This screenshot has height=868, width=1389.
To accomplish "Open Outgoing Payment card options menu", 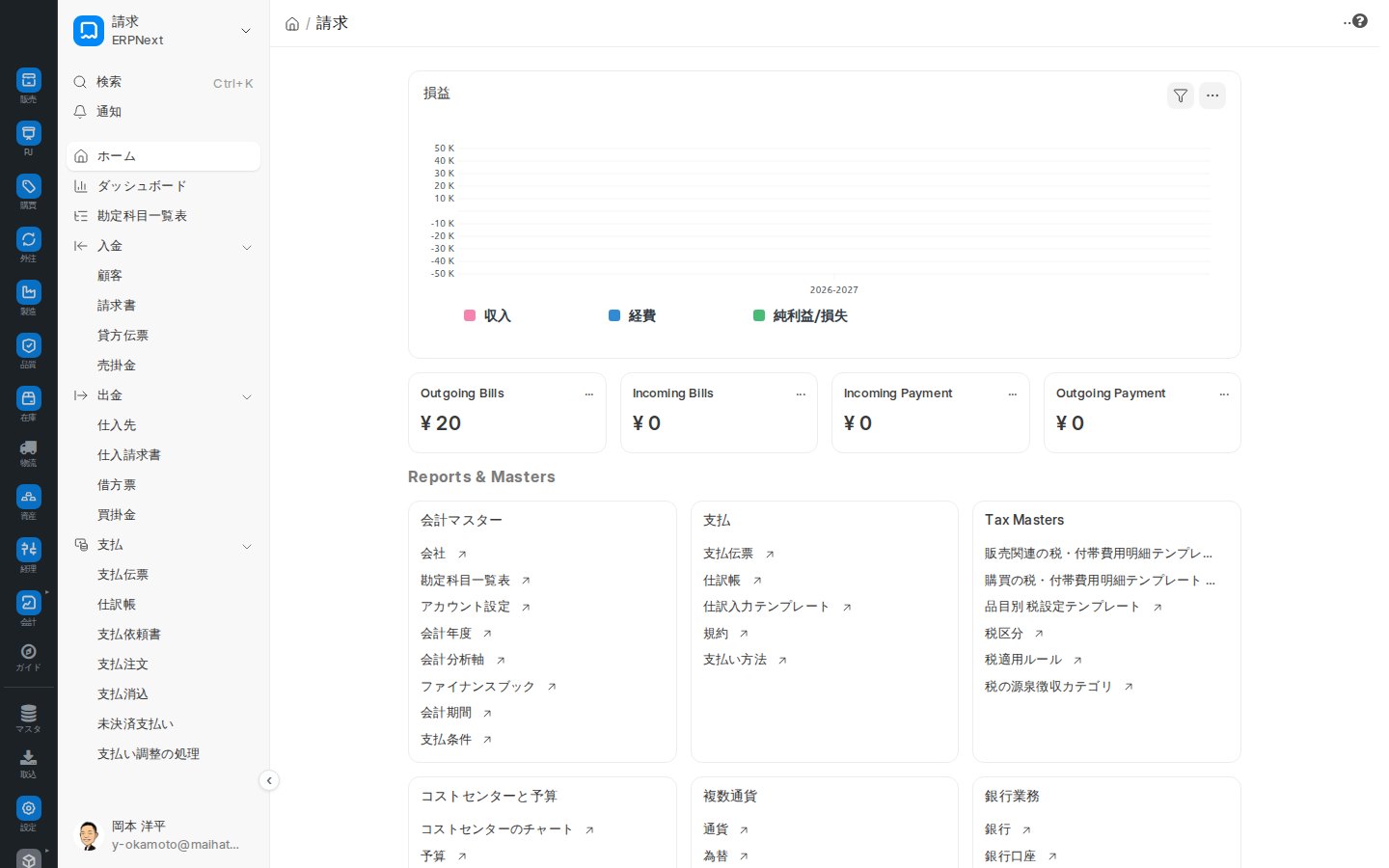I will point(1224,394).
